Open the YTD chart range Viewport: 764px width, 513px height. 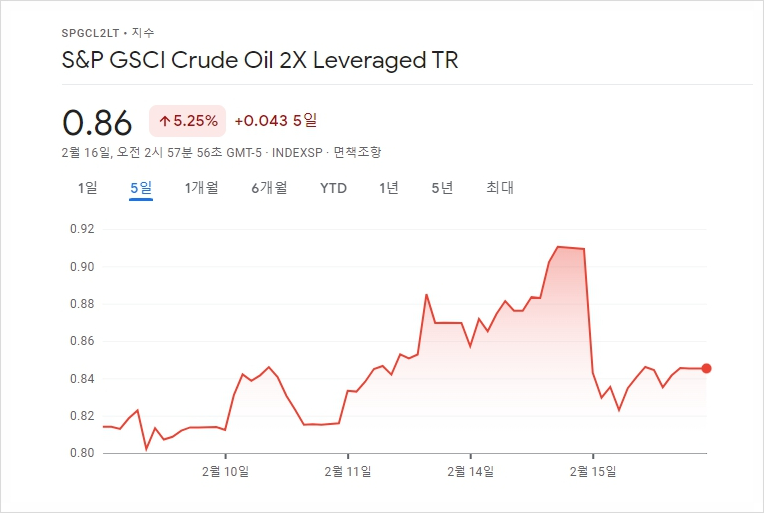pyautogui.click(x=333, y=188)
